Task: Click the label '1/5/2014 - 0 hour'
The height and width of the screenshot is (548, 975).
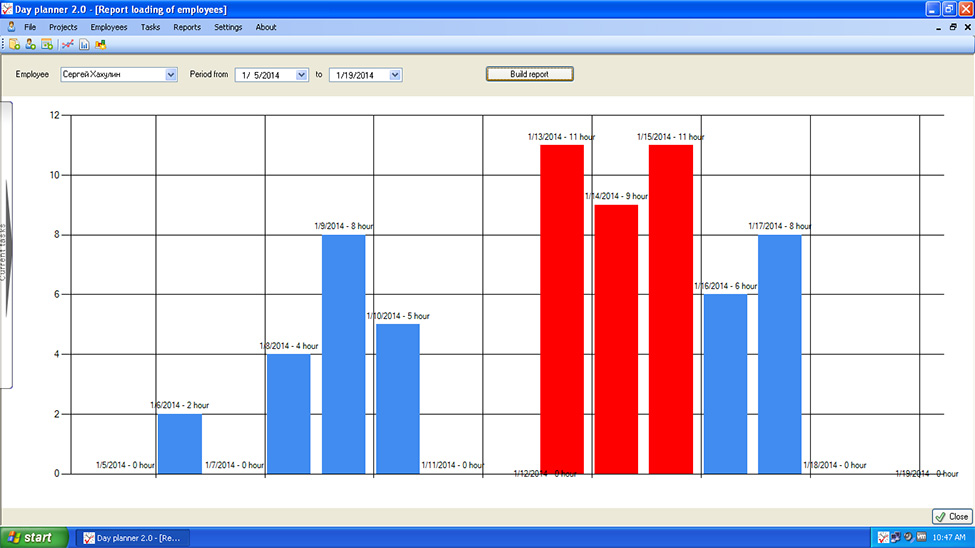Action: click(125, 465)
